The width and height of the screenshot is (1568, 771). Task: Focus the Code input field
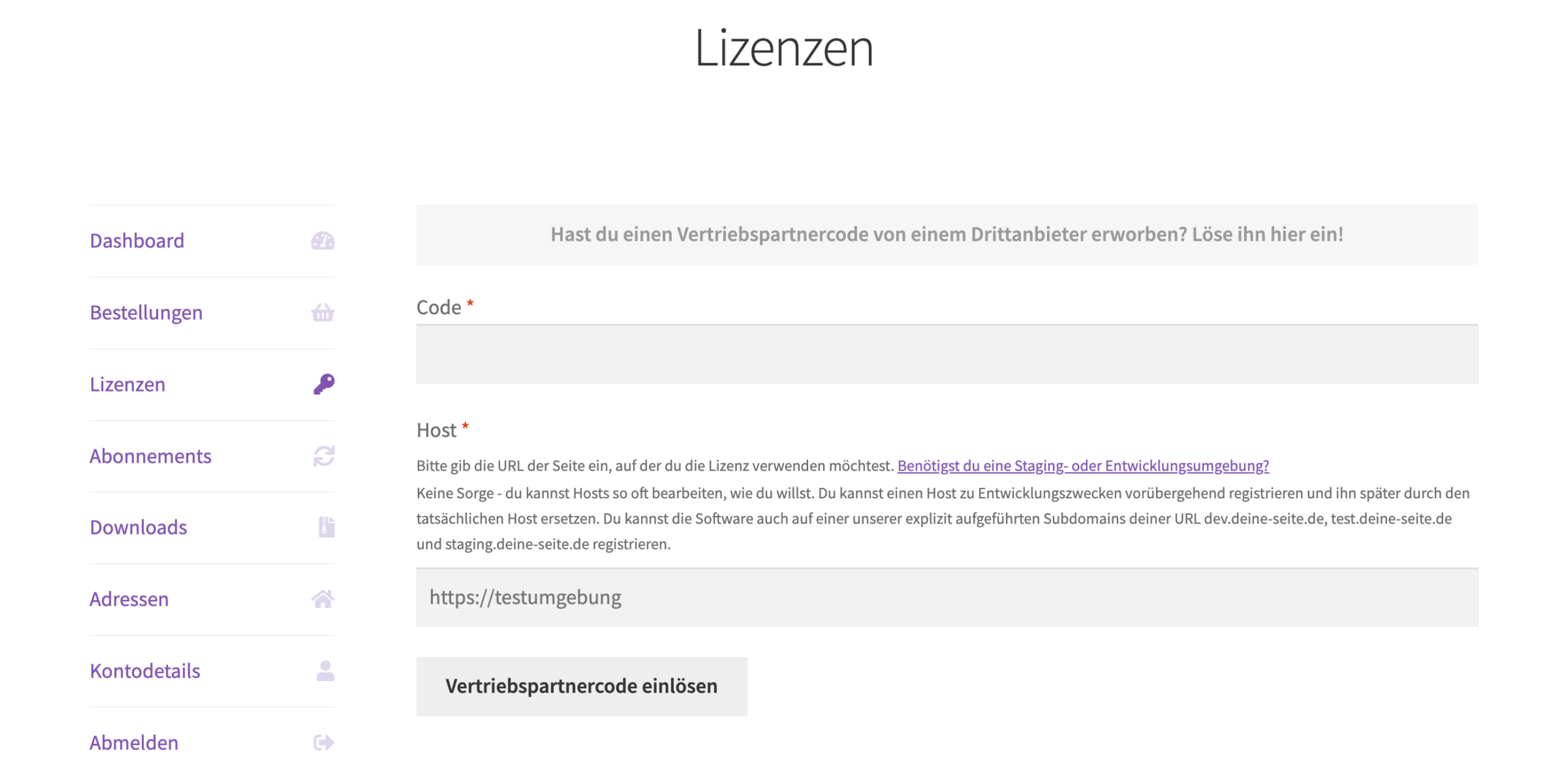pos(947,355)
